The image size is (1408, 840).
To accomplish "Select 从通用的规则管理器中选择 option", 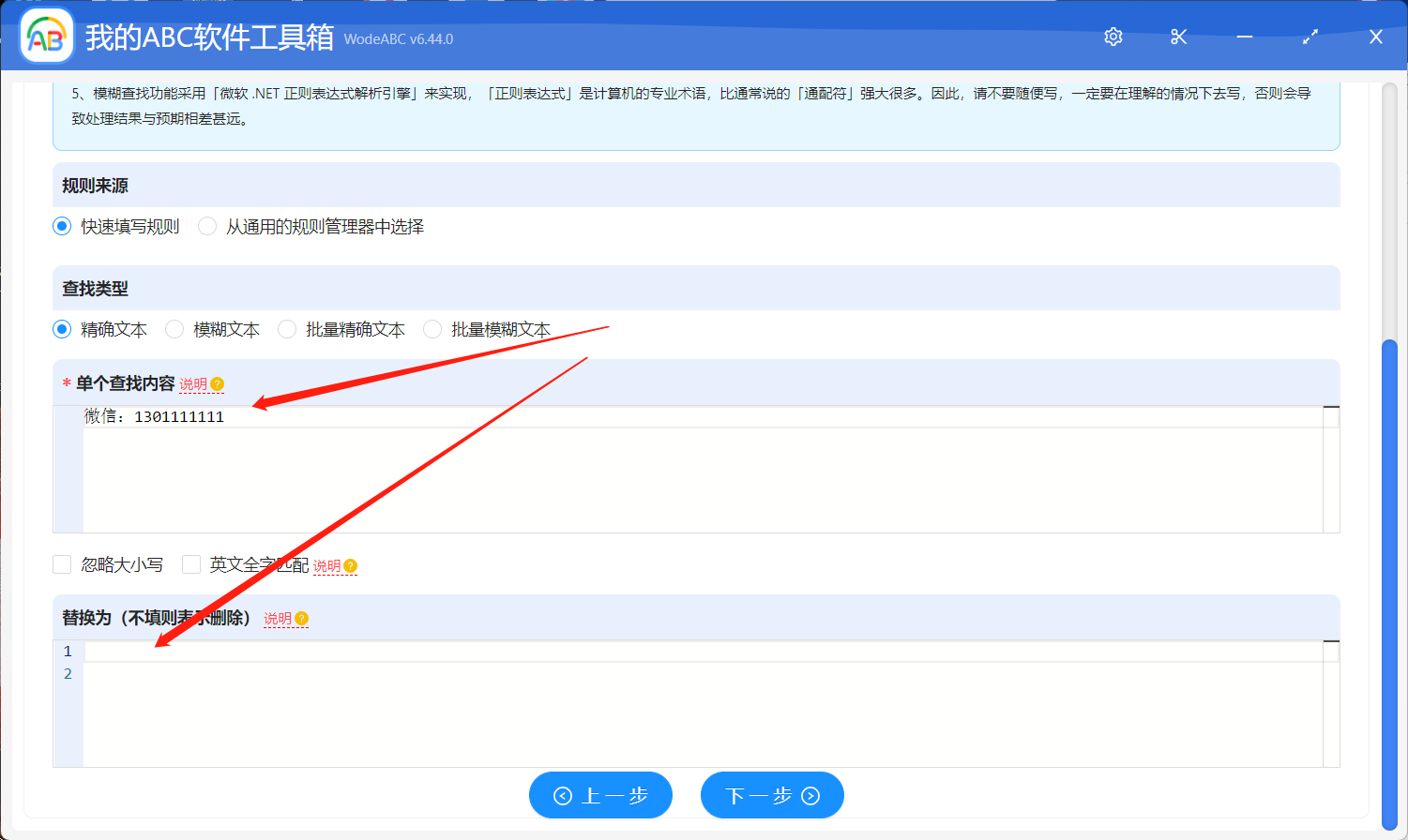I will point(208,227).
